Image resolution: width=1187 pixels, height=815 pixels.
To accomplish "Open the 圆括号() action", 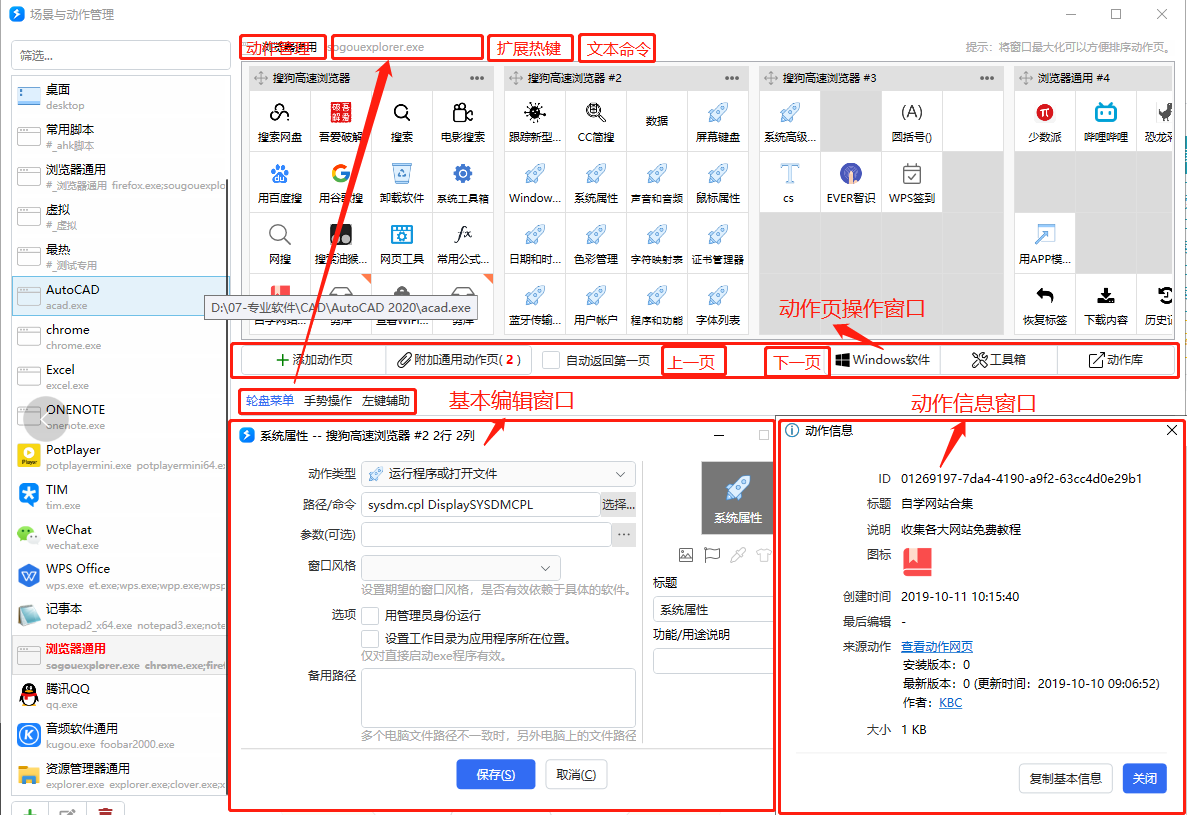I will [911, 121].
